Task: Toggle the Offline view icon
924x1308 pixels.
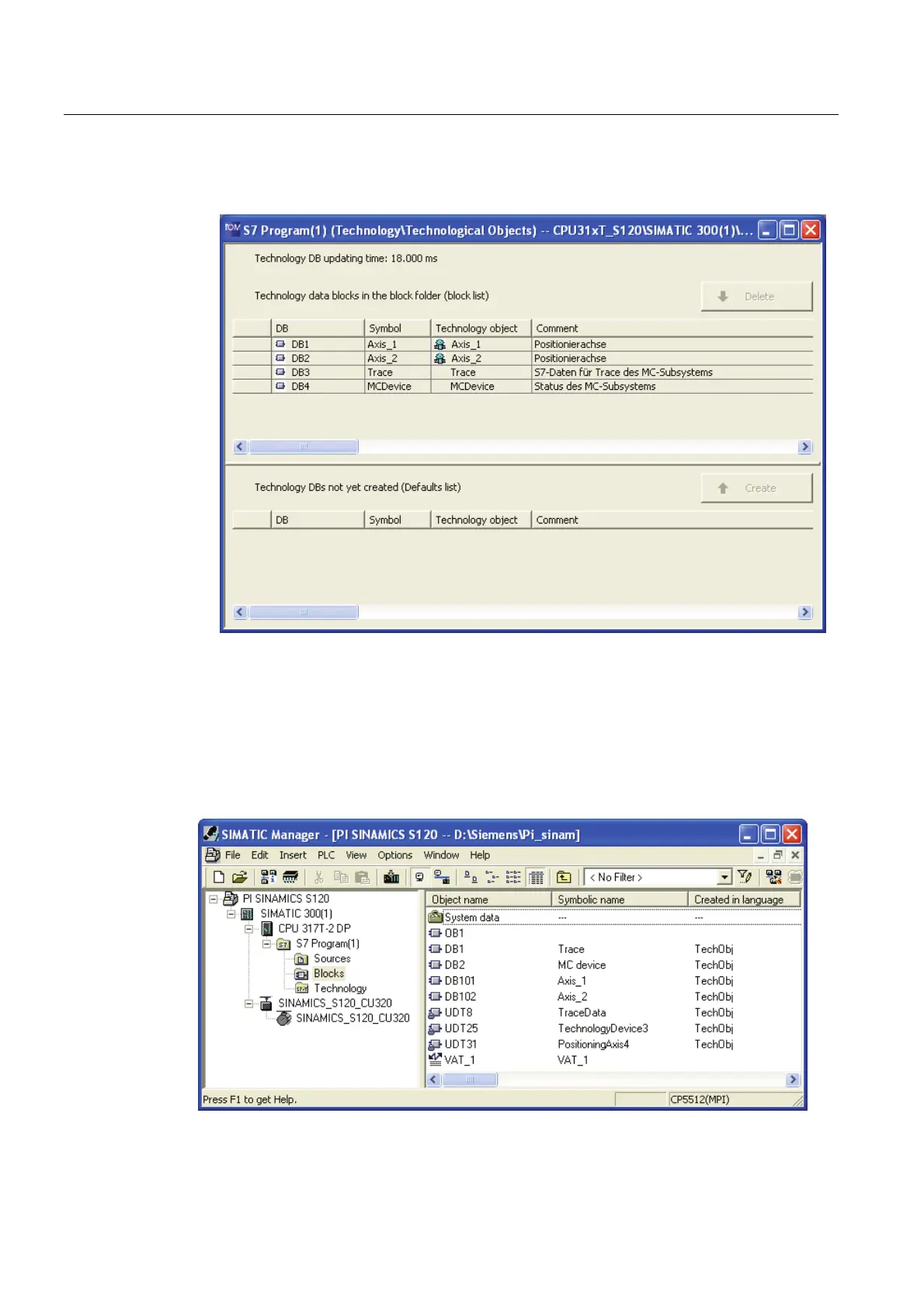Action: coord(419,877)
